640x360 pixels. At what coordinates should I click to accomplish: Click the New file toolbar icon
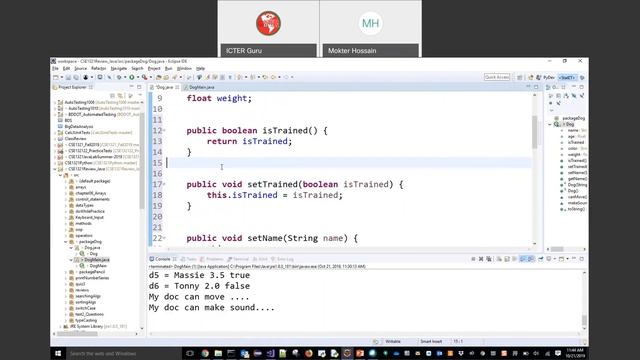[56, 77]
